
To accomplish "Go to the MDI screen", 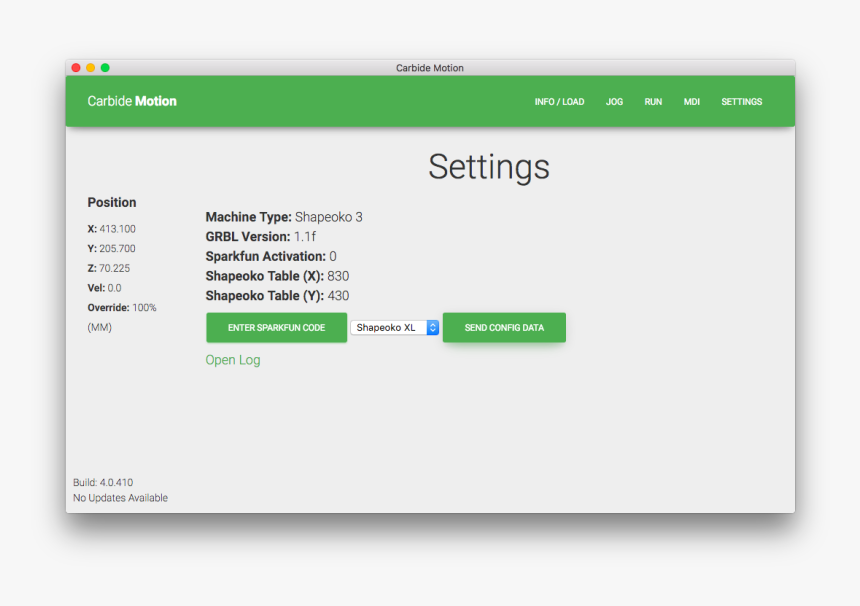I will click(691, 101).
